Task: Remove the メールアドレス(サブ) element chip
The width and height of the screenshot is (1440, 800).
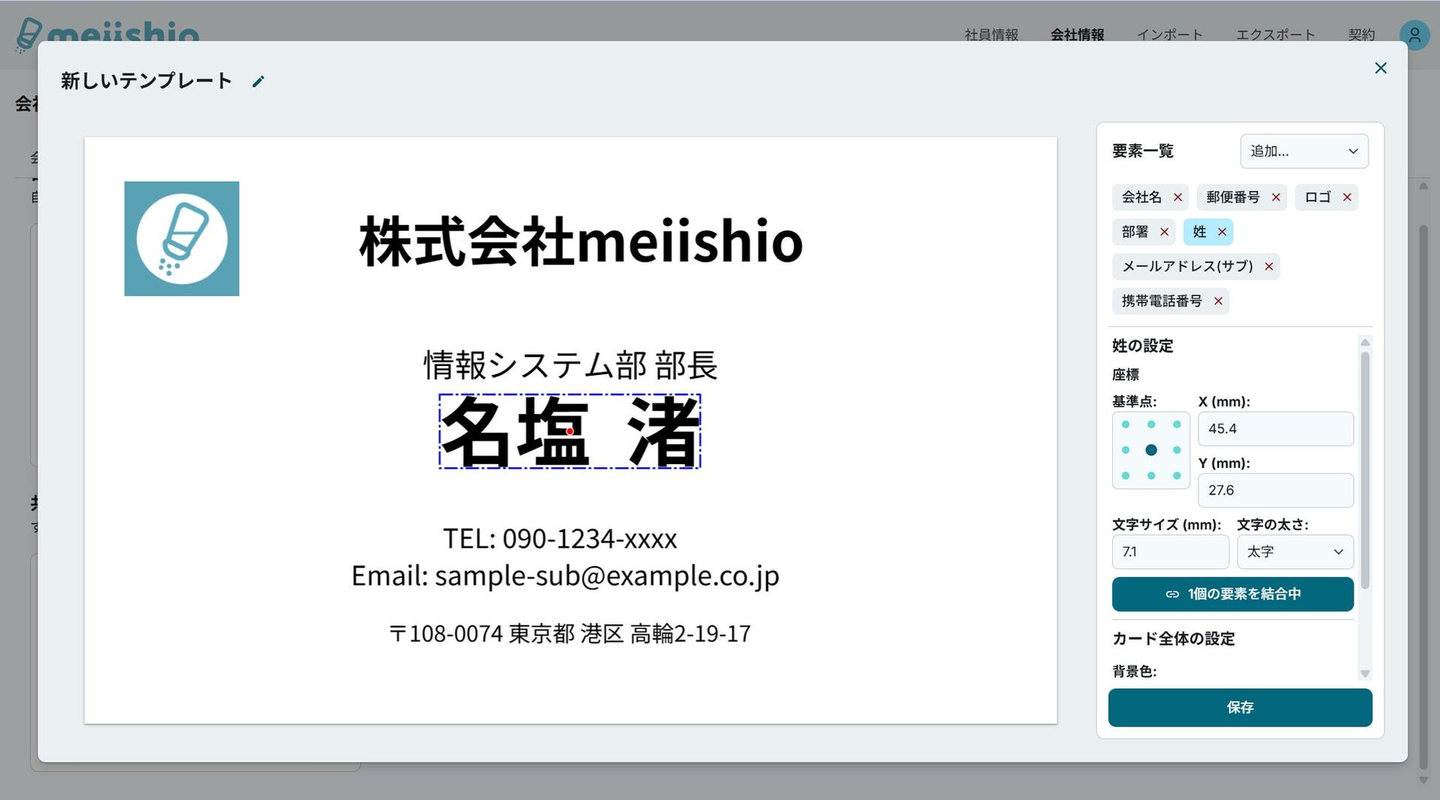Action: (1269, 267)
